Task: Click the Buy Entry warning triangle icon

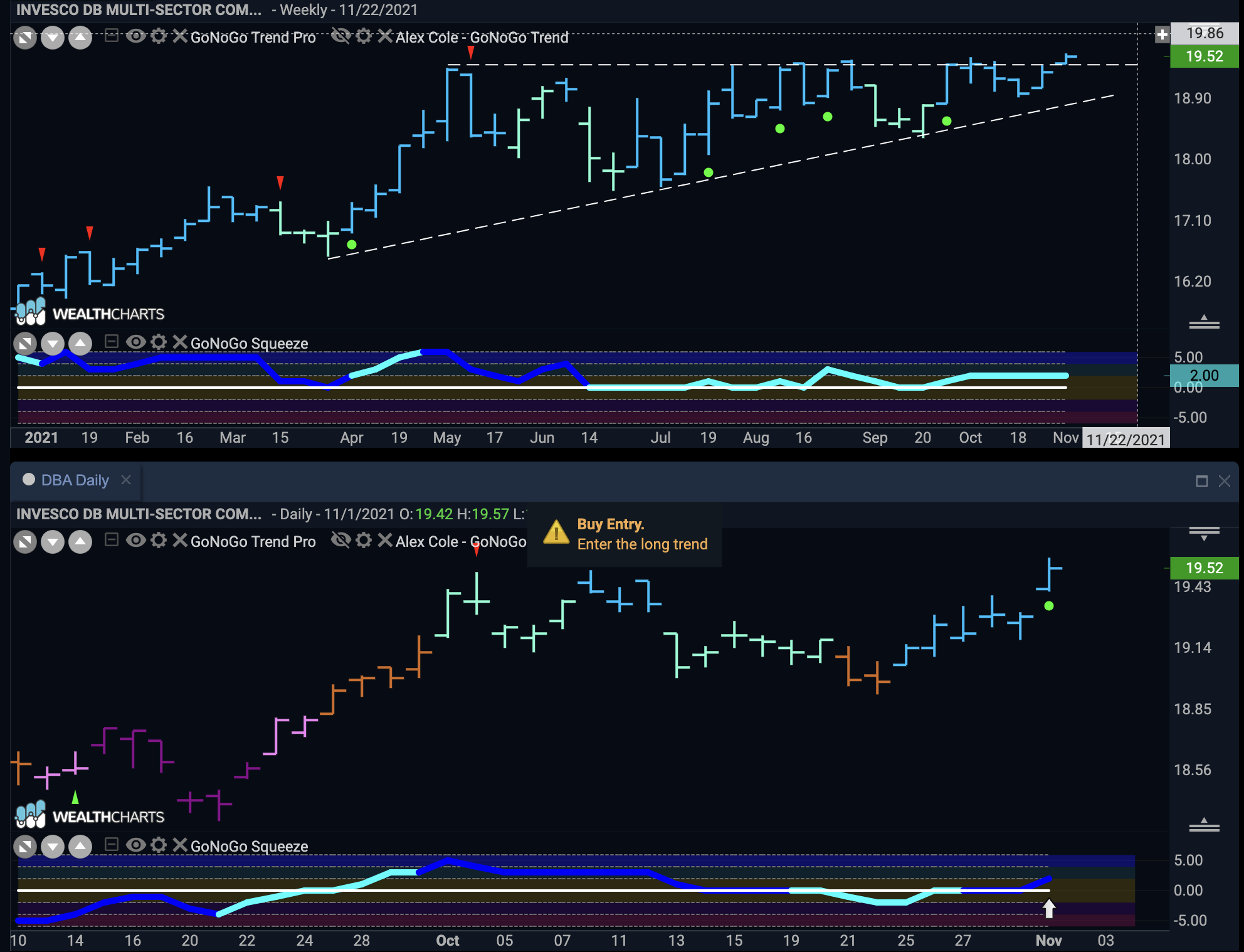Action: click(556, 533)
